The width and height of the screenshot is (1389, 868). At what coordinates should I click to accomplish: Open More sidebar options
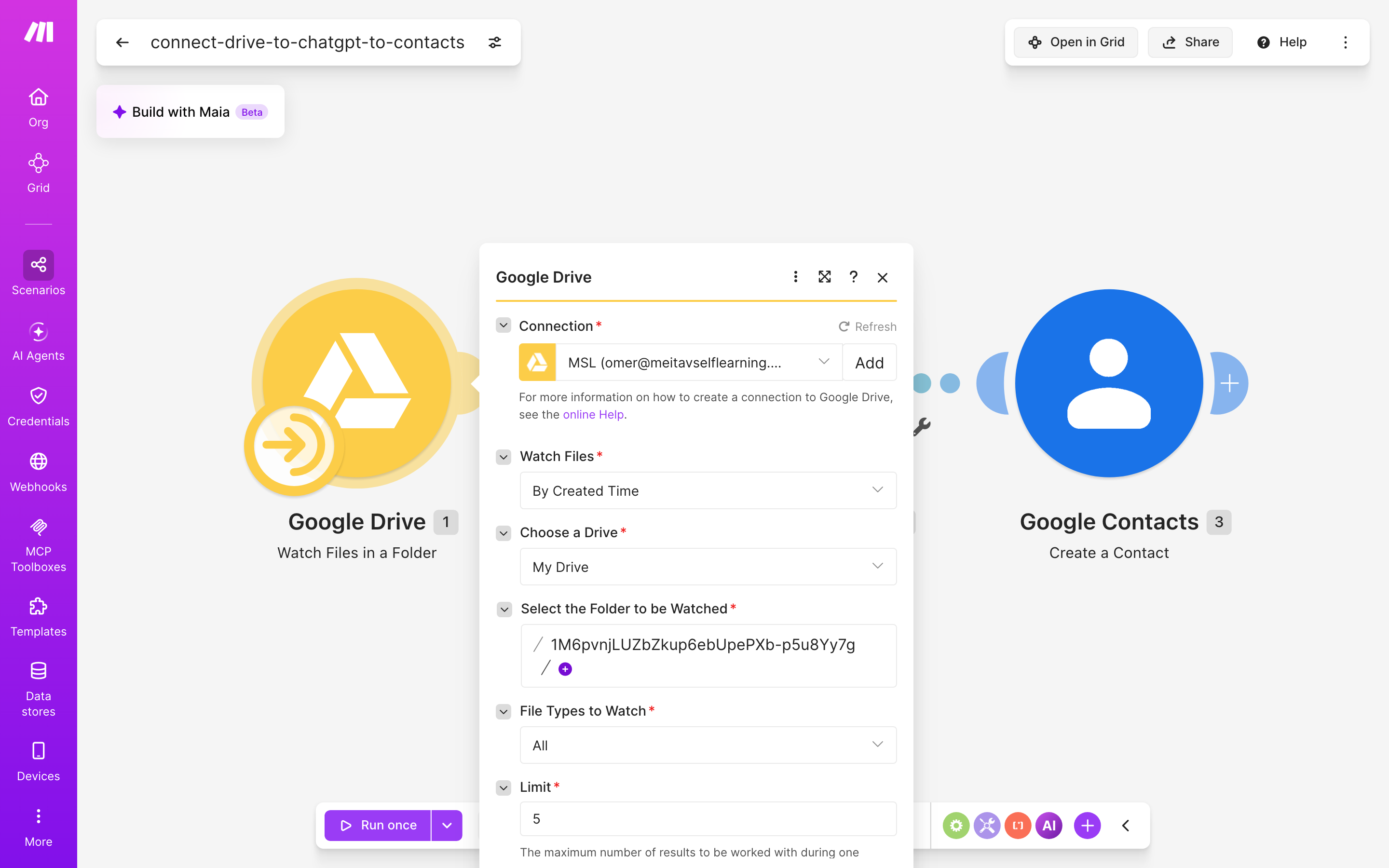(x=39, y=827)
